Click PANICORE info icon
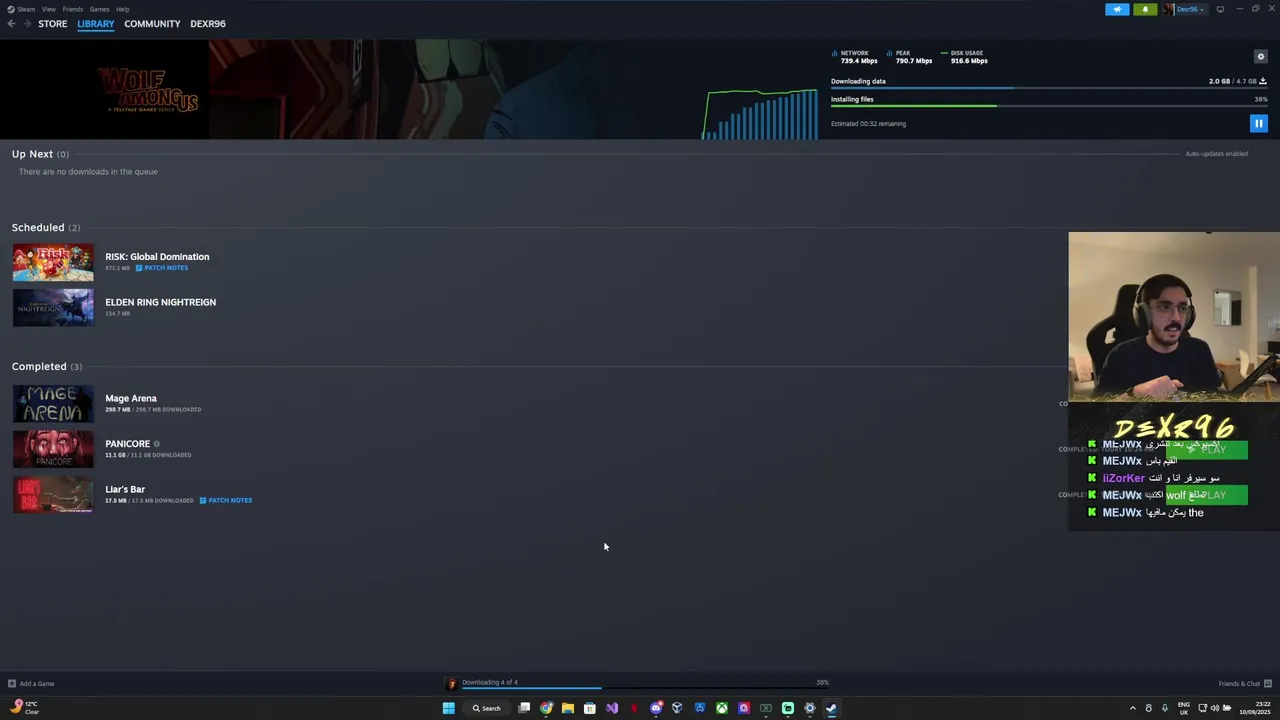Viewport: 1280px width, 720px height. pyautogui.click(x=156, y=444)
